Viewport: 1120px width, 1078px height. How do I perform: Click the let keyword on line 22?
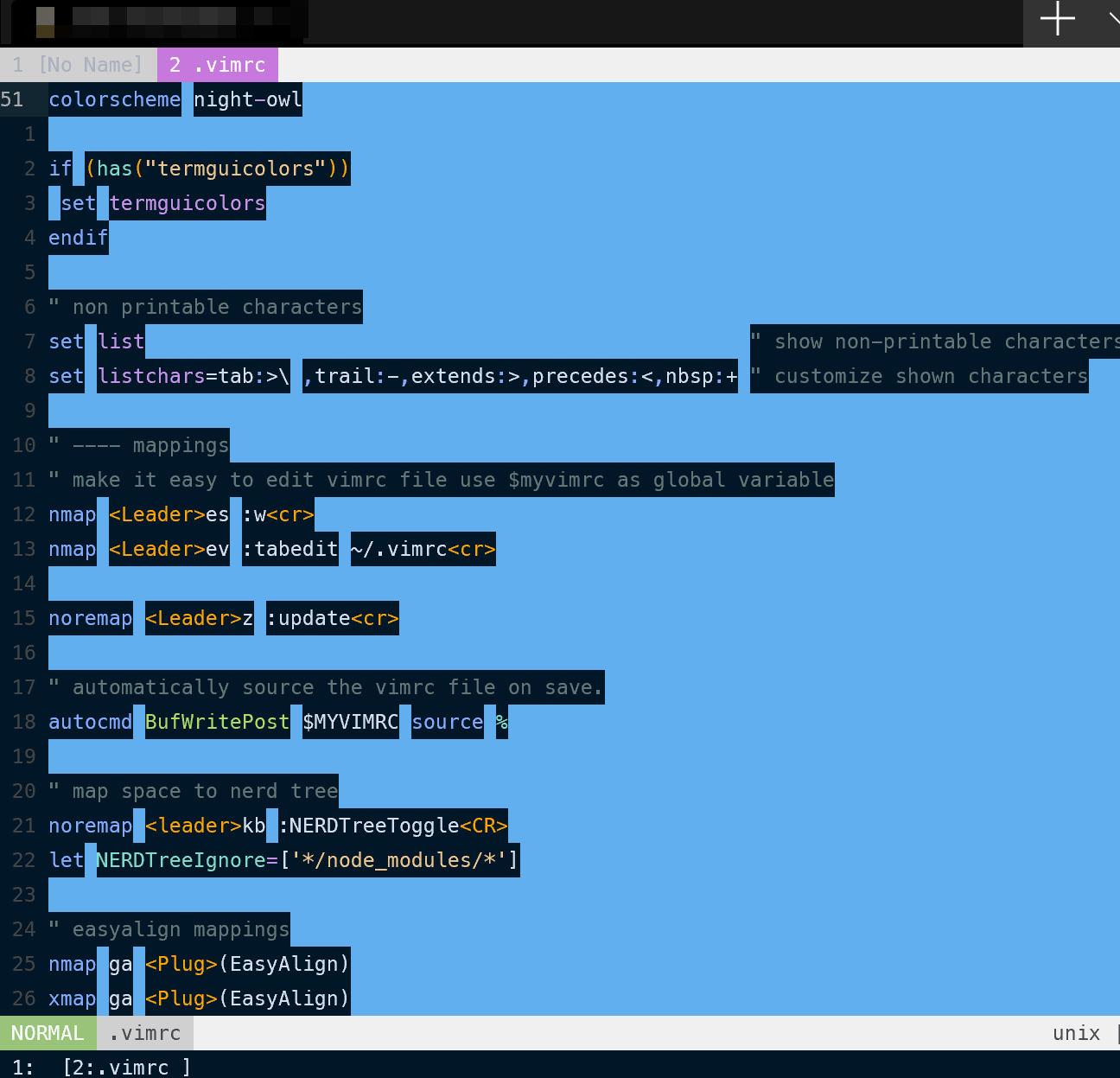coord(67,860)
